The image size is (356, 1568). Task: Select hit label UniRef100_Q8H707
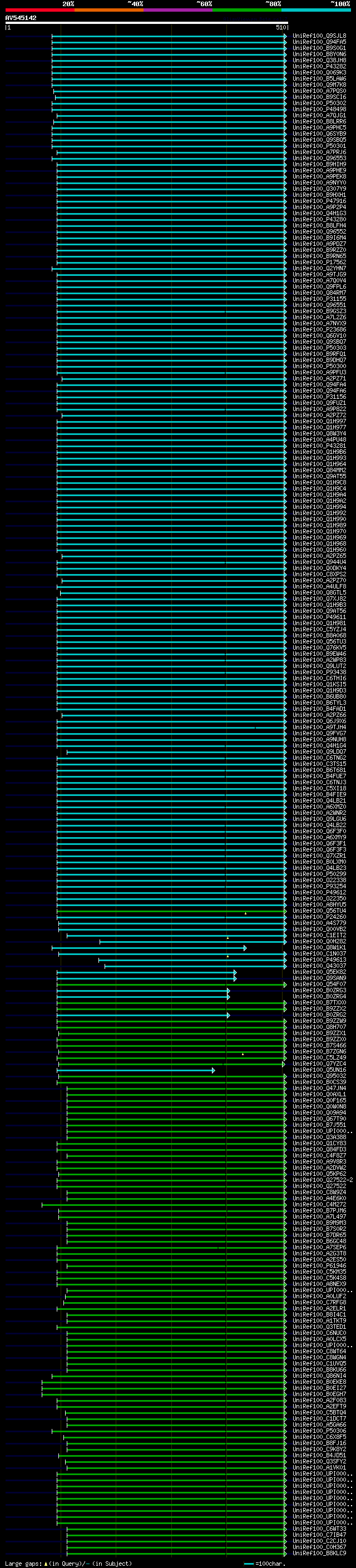(x=319, y=1027)
